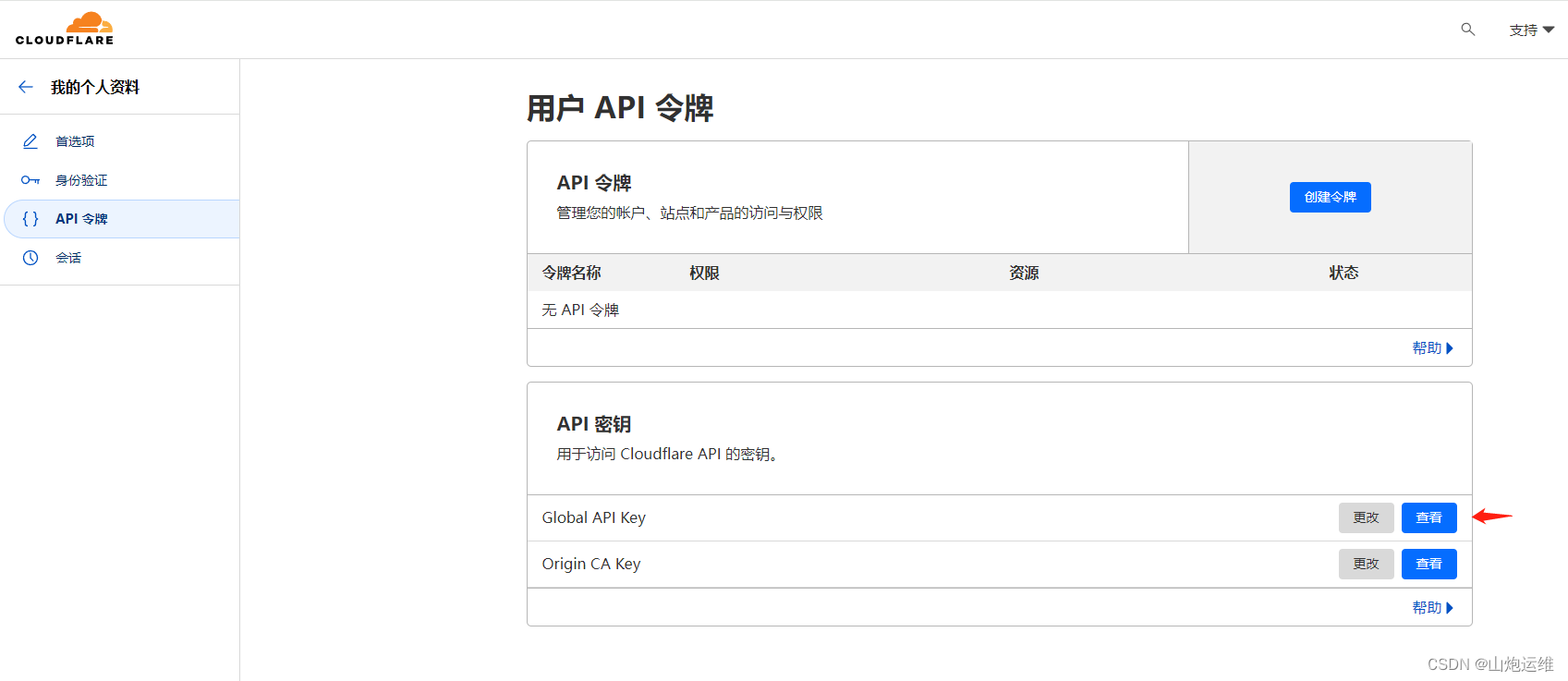This screenshot has height=681, width=1568.
Task: Click the API 令牌 card heading
Action: [x=594, y=183]
